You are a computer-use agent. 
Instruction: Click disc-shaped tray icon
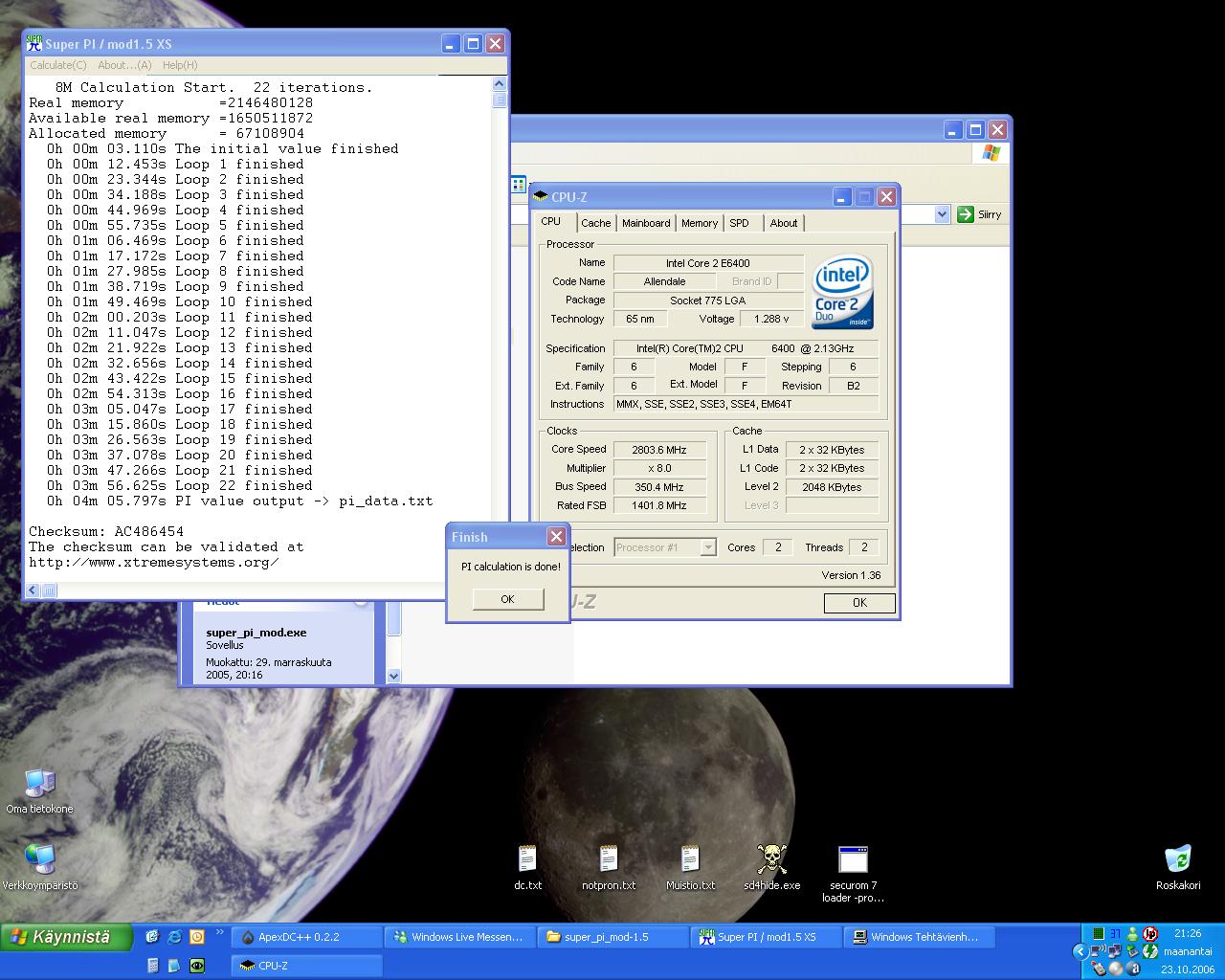coord(1116,969)
